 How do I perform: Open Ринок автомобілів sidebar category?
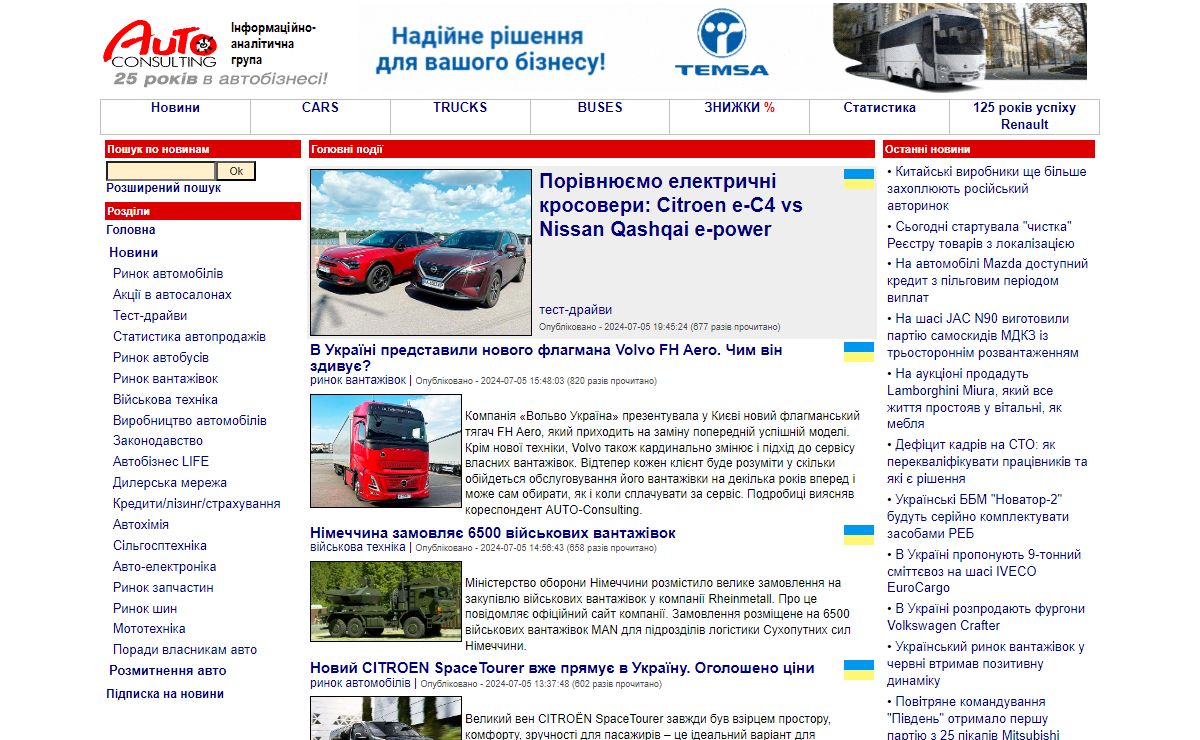pos(168,274)
